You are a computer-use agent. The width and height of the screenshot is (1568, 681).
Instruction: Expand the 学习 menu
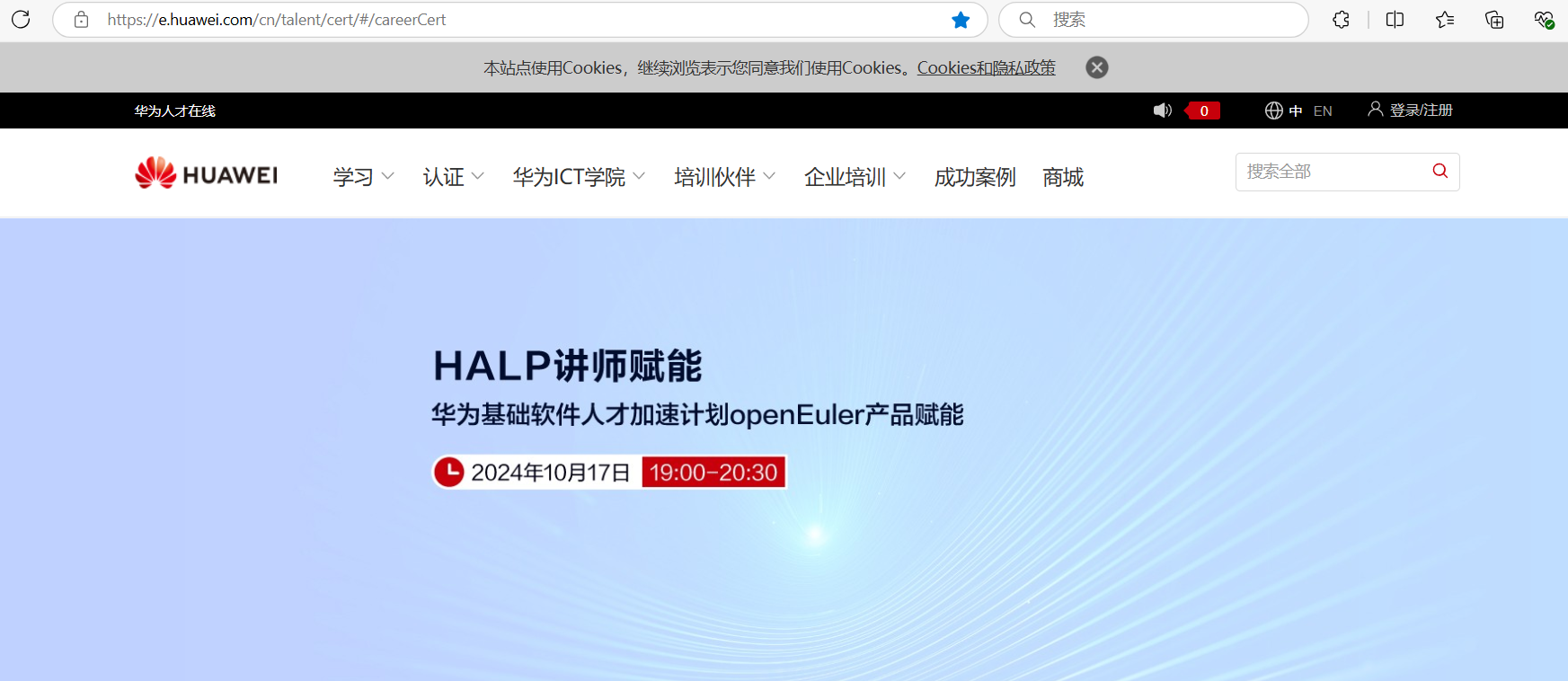[363, 177]
